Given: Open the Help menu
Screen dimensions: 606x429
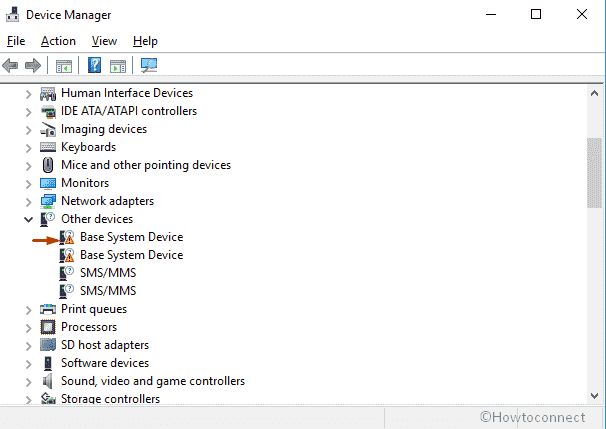Looking at the screenshot, I should (x=145, y=41).
